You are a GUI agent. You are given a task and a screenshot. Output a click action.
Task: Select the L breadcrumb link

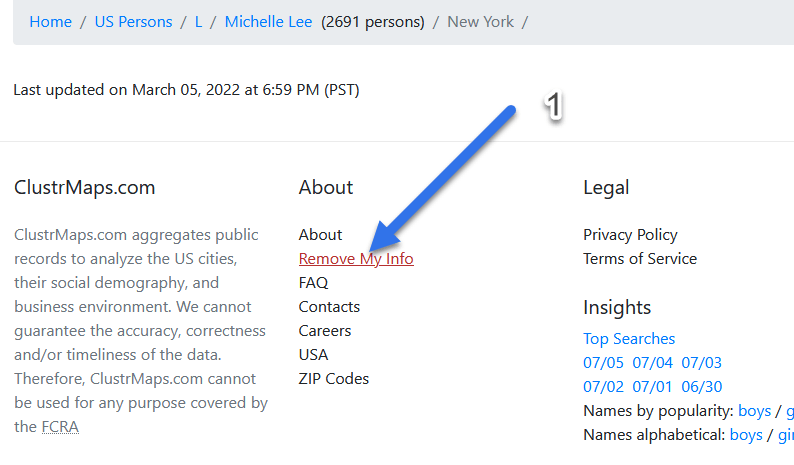tap(198, 21)
